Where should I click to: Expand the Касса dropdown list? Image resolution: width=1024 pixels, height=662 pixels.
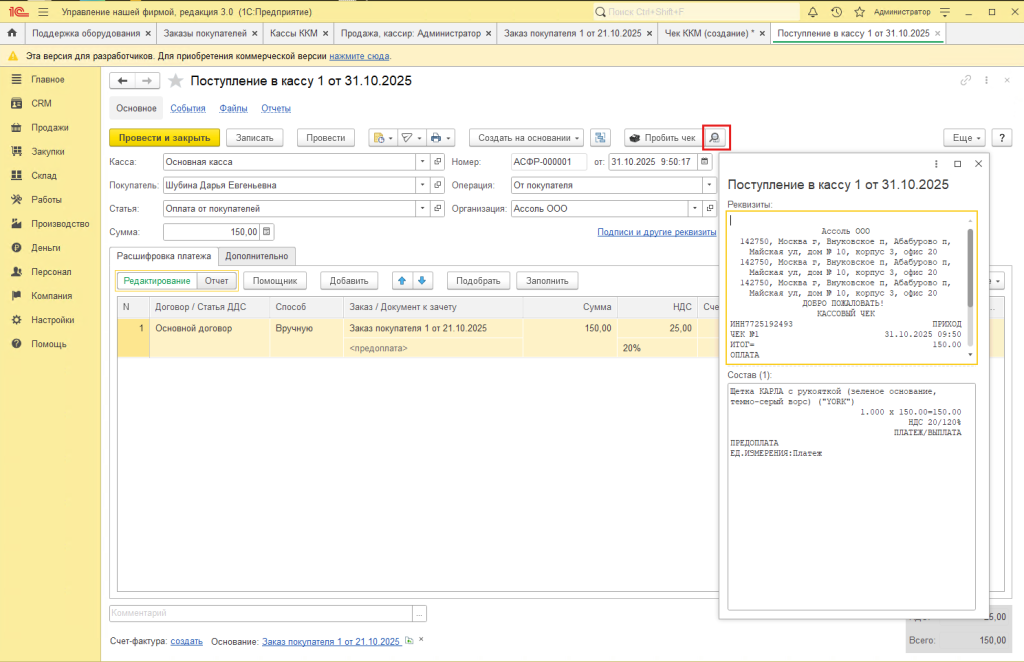click(423, 161)
